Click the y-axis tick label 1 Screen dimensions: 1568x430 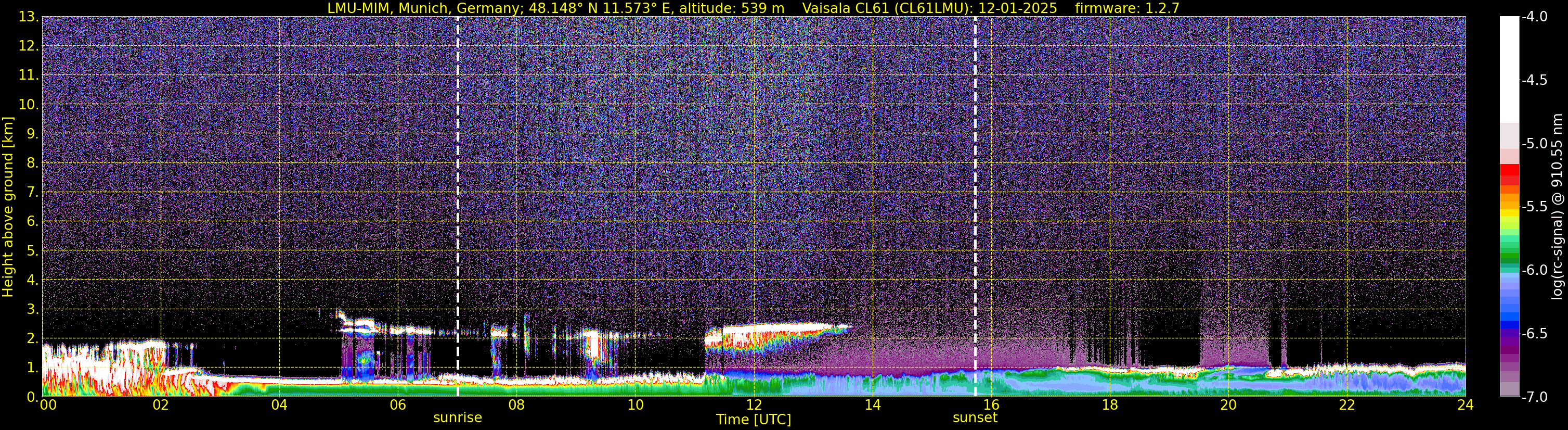tap(32, 368)
